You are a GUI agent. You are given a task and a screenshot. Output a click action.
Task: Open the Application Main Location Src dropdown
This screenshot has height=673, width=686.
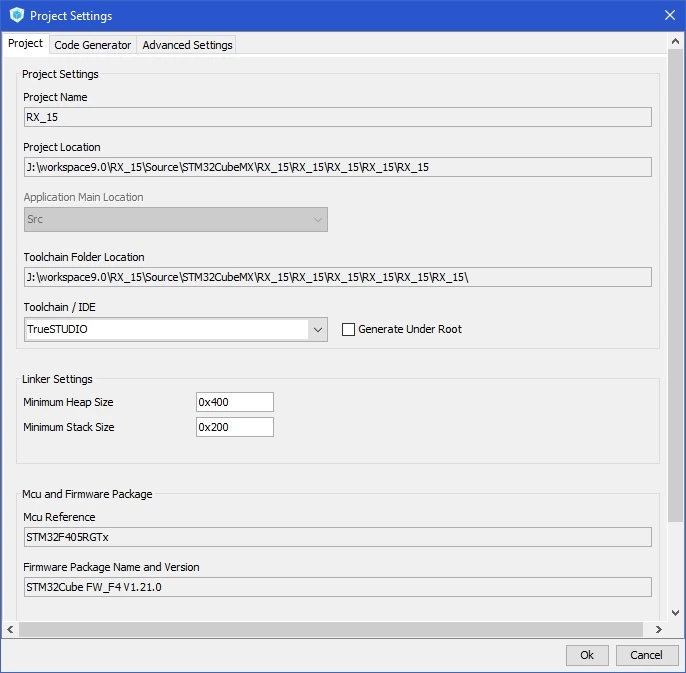(x=175, y=219)
